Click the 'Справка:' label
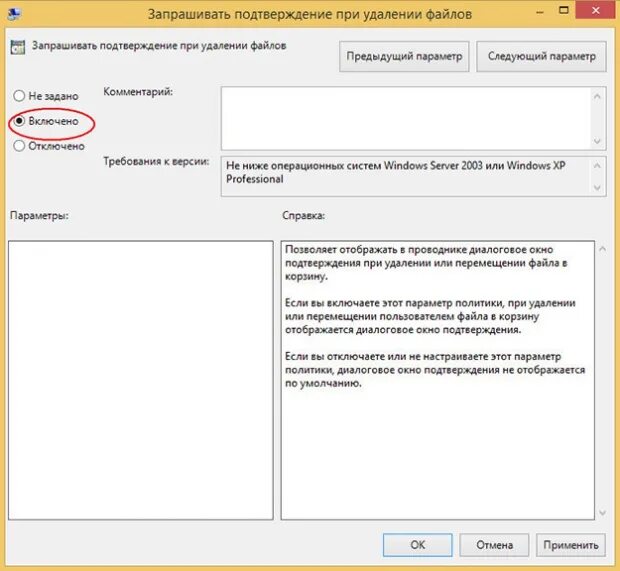Viewport: 620px width, 571px height. pos(303,216)
